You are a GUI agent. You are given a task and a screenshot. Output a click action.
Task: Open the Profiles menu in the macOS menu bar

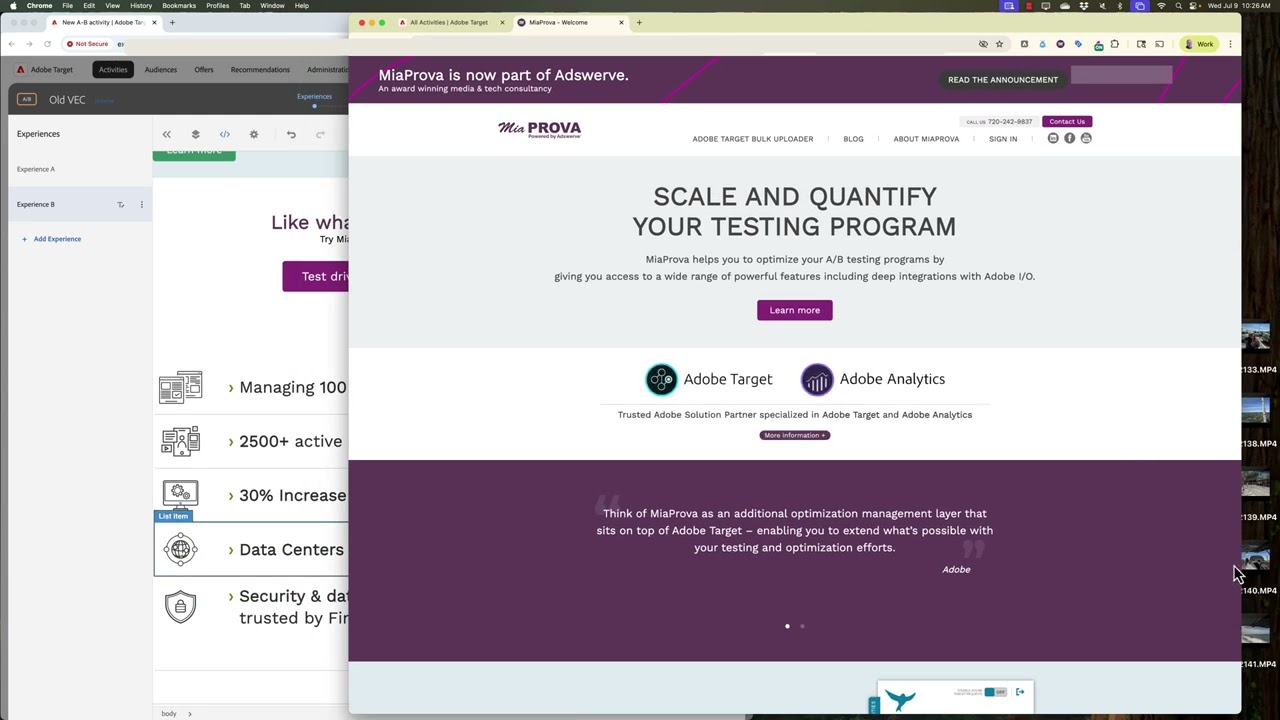click(217, 6)
